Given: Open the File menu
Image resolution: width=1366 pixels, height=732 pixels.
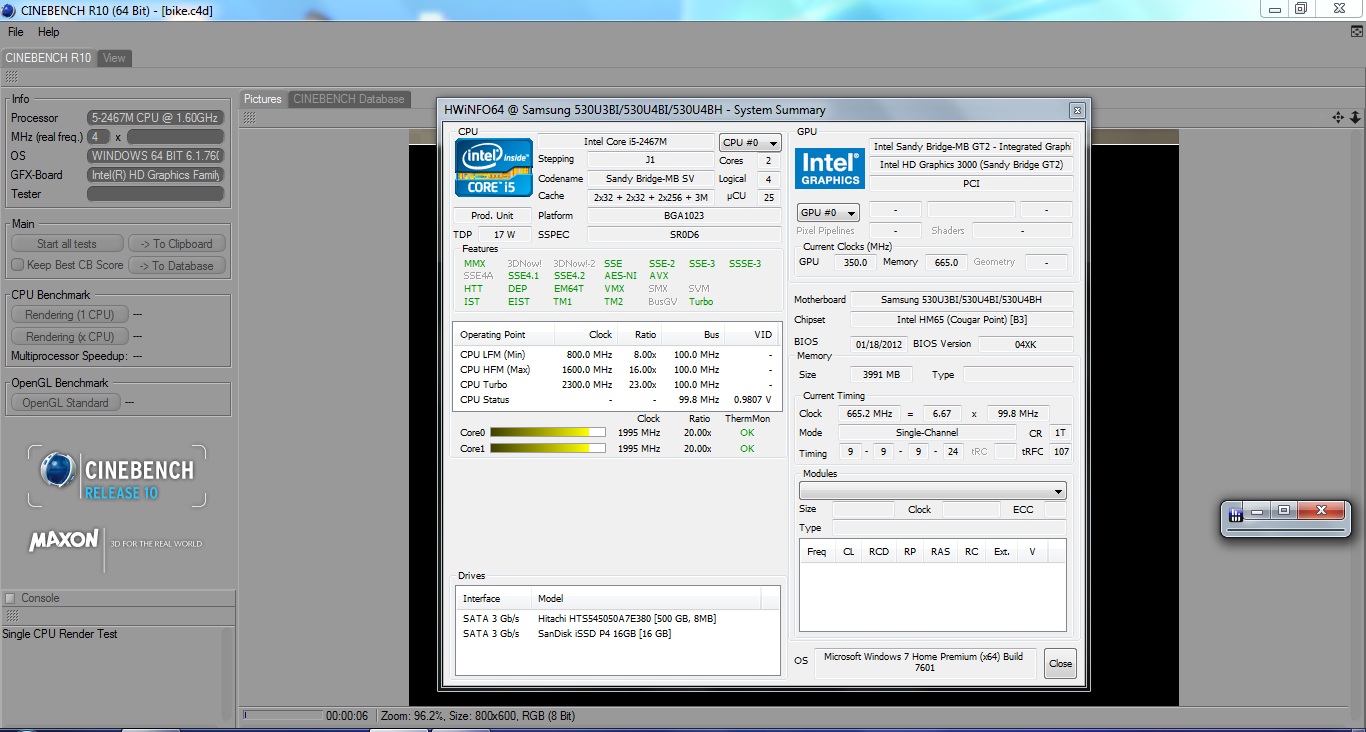Looking at the screenshot, I should 16,32.
